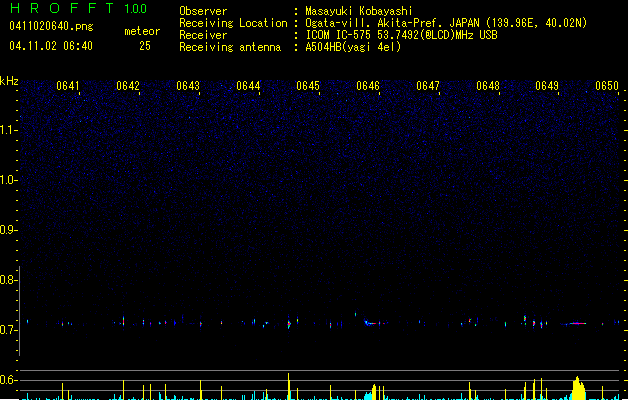This screenshot has width=629, height=400.
Task: Click the 0644 time marker
Action: pos(248,86)
